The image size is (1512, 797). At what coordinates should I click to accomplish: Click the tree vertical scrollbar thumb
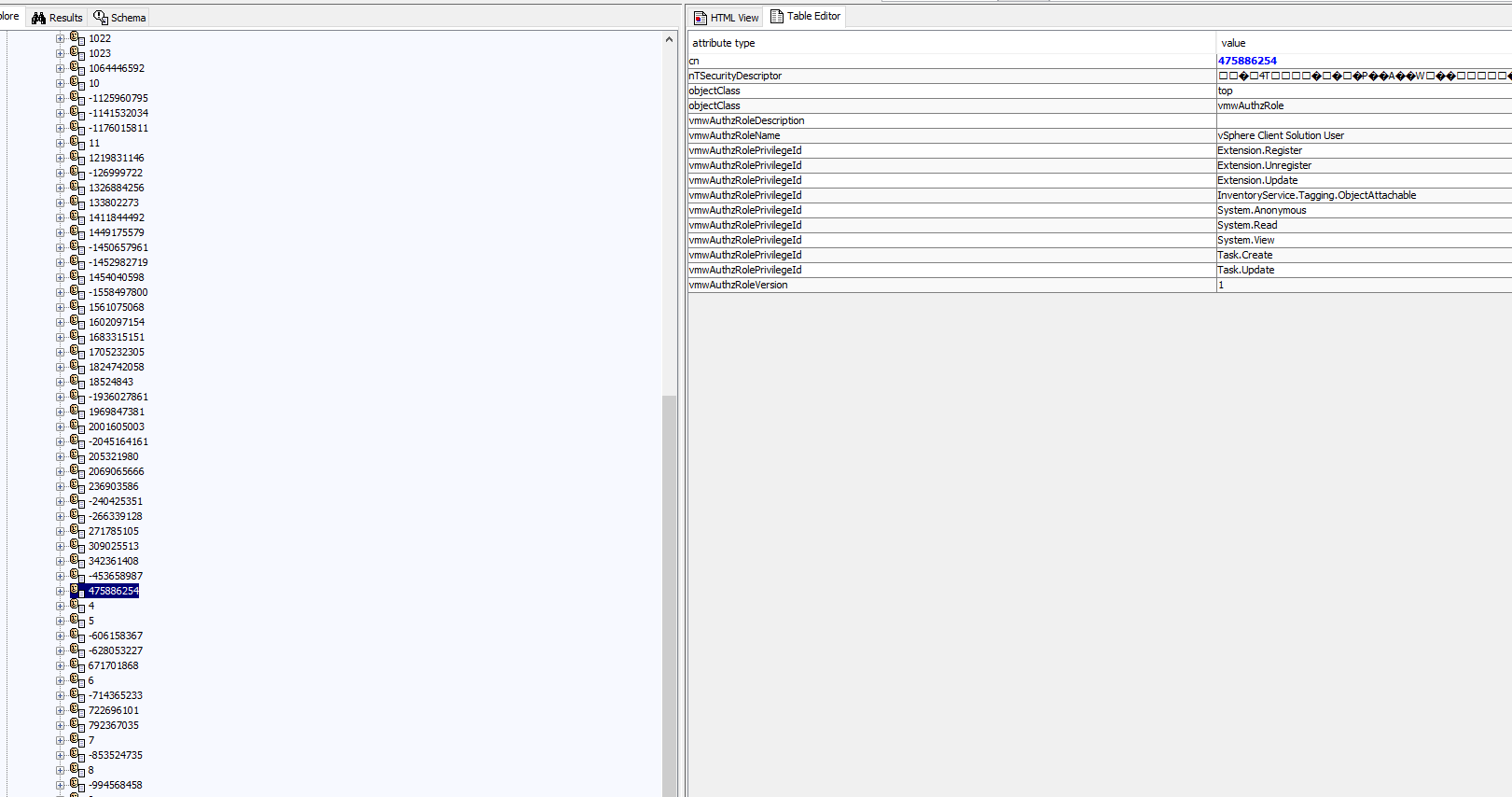(669, 595)
